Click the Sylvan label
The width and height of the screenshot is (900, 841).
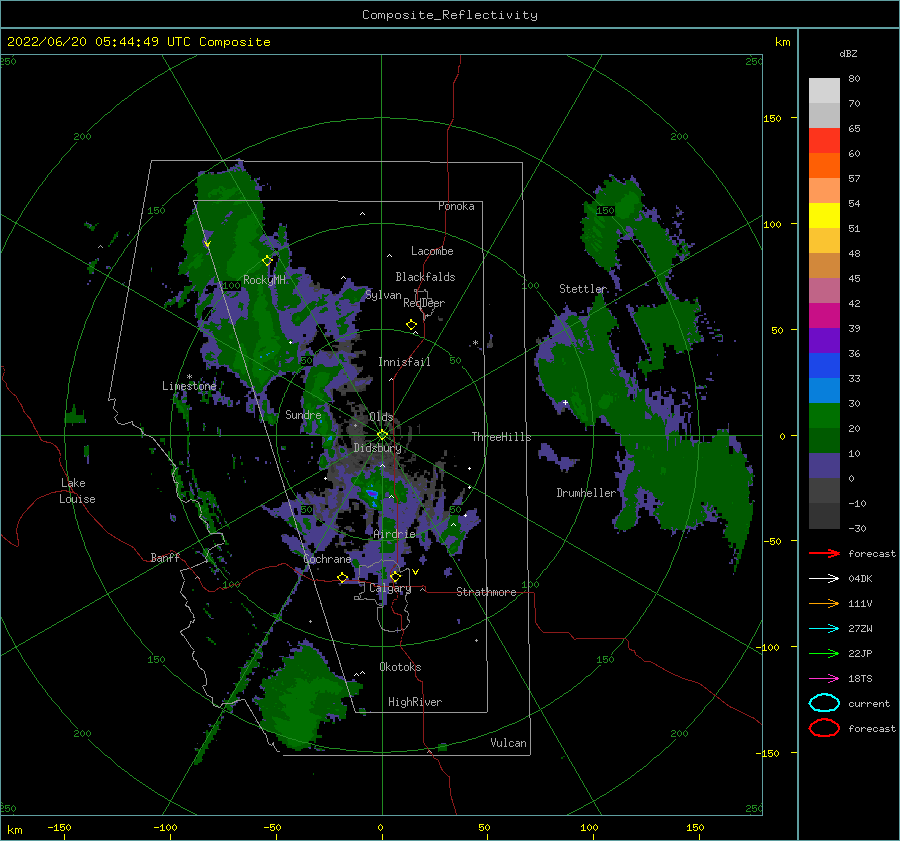point(383,295)
